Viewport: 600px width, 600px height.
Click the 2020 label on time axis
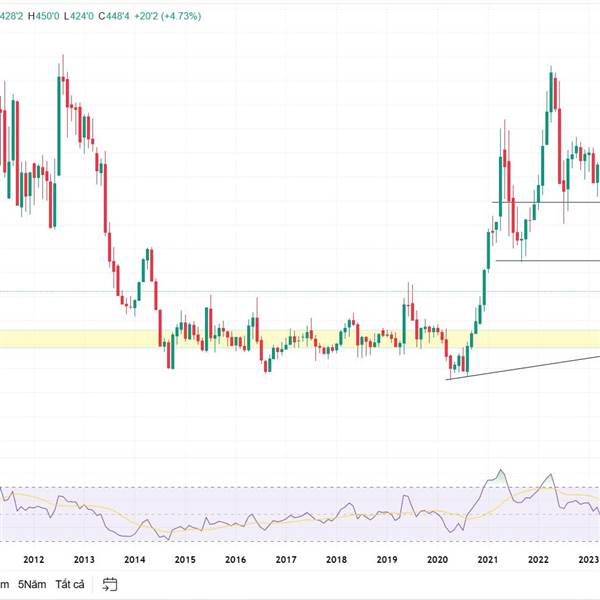[x=437, y=559]
